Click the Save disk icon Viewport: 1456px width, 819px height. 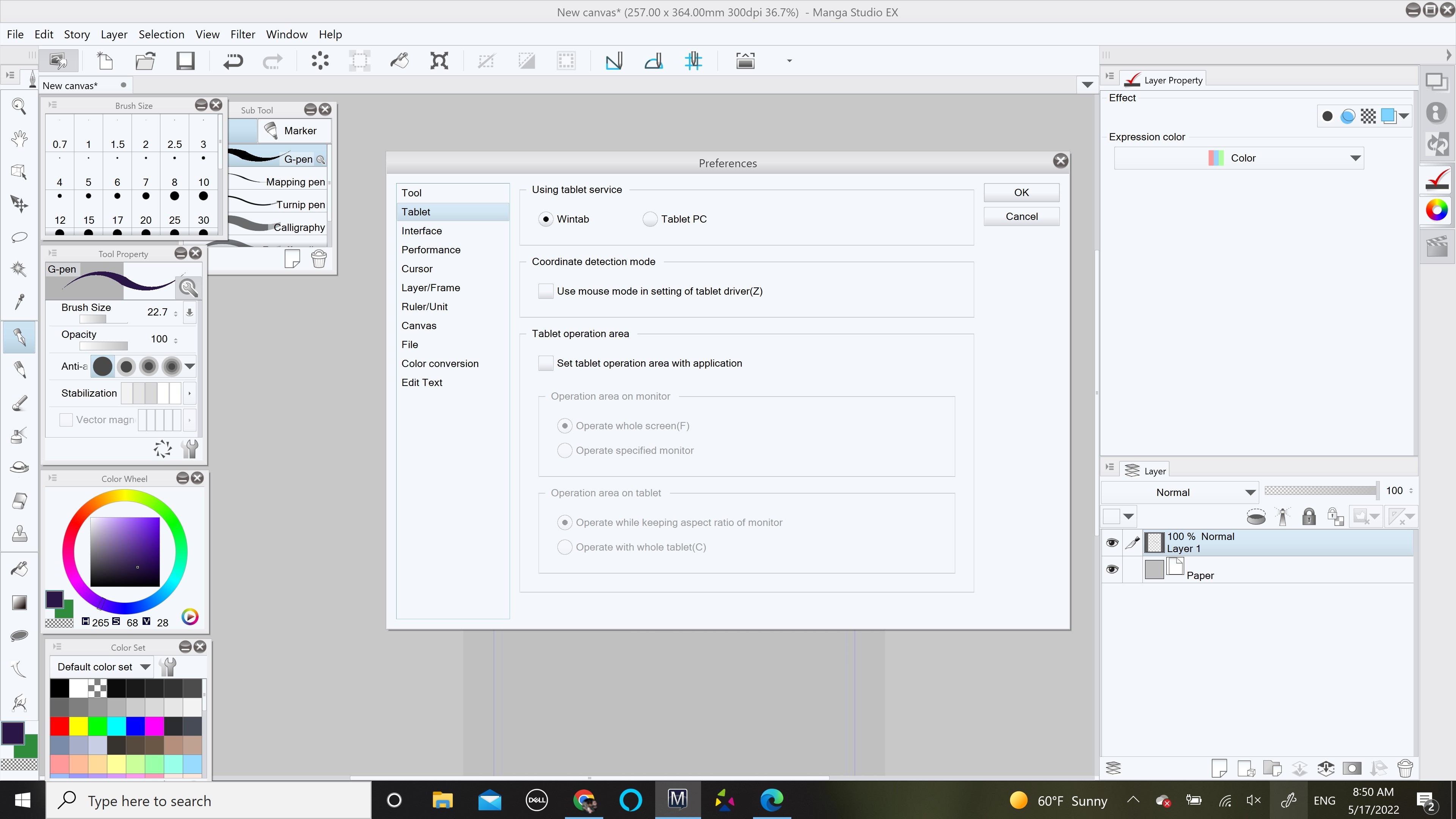point(185,61)
